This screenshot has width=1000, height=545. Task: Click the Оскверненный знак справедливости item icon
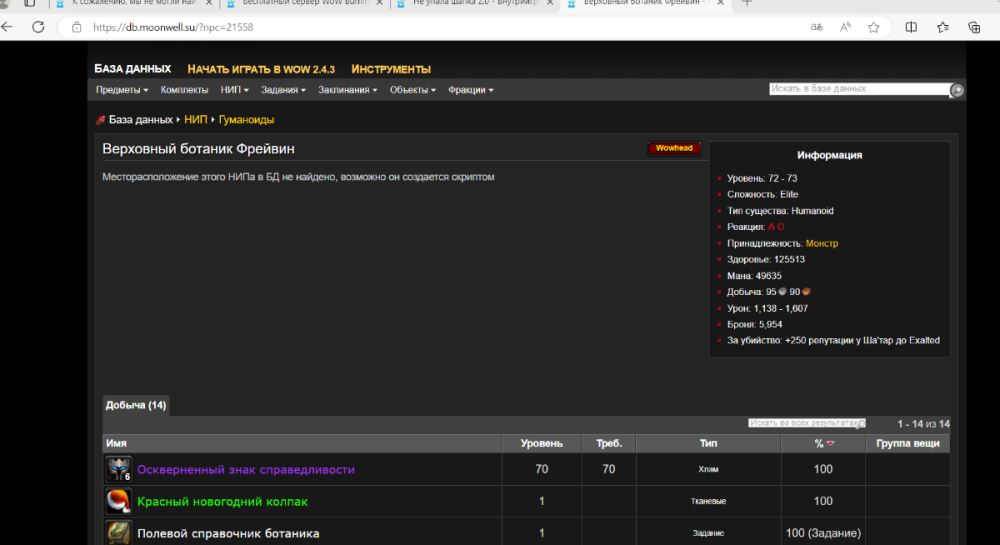[118, 469]
